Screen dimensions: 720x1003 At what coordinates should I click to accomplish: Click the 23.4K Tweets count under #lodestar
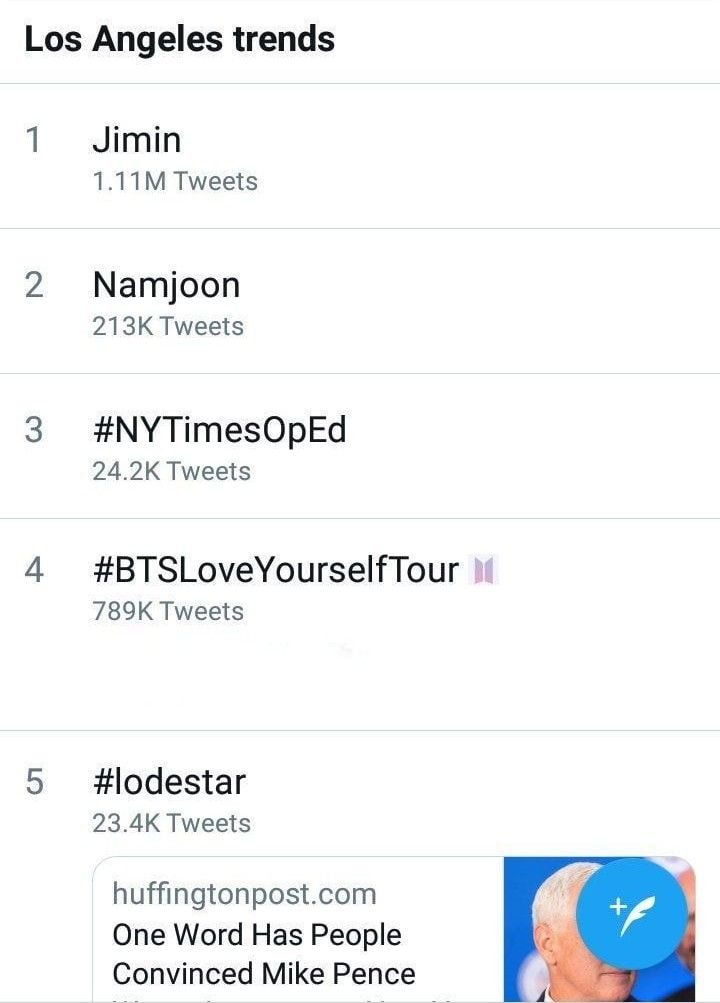pos(171,823)
